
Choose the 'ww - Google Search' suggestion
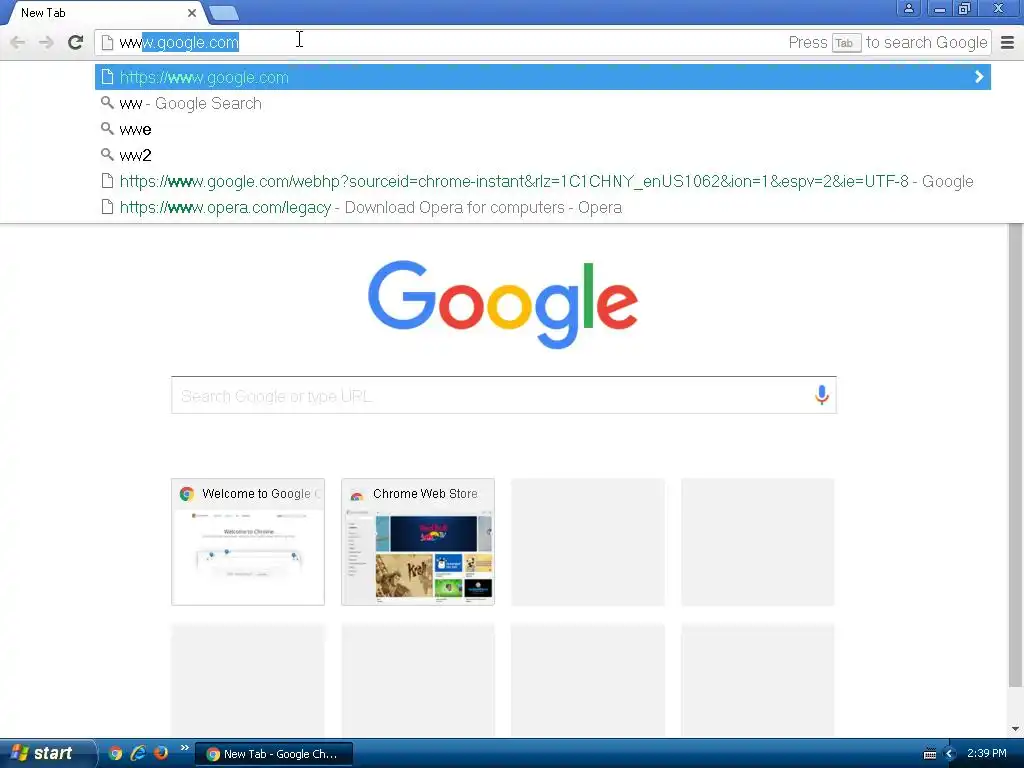pos(543,103)
